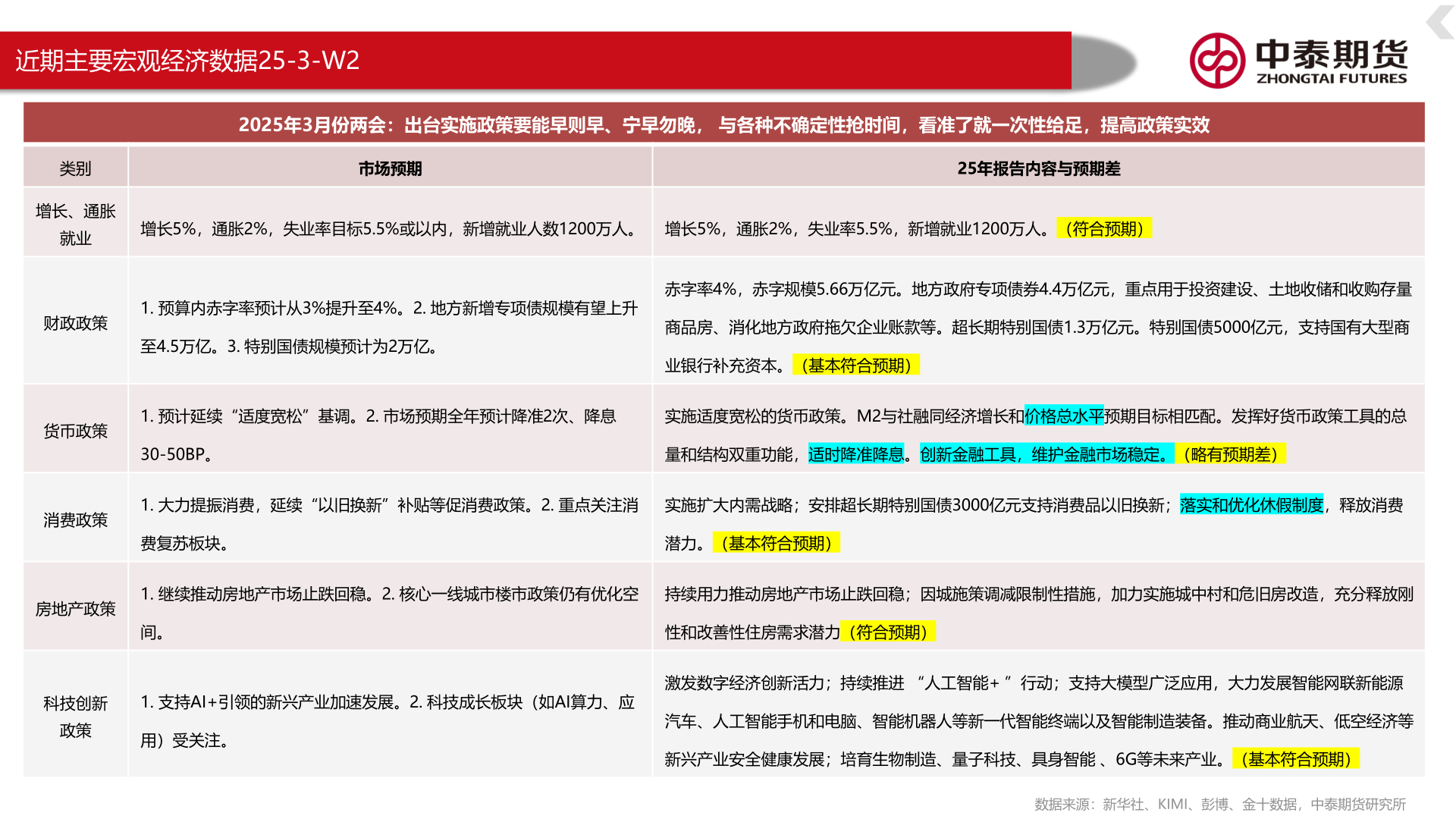
Task: Toggle the 落实和优化休假制度 highlighted text
Action: [x=1250, y=504]
